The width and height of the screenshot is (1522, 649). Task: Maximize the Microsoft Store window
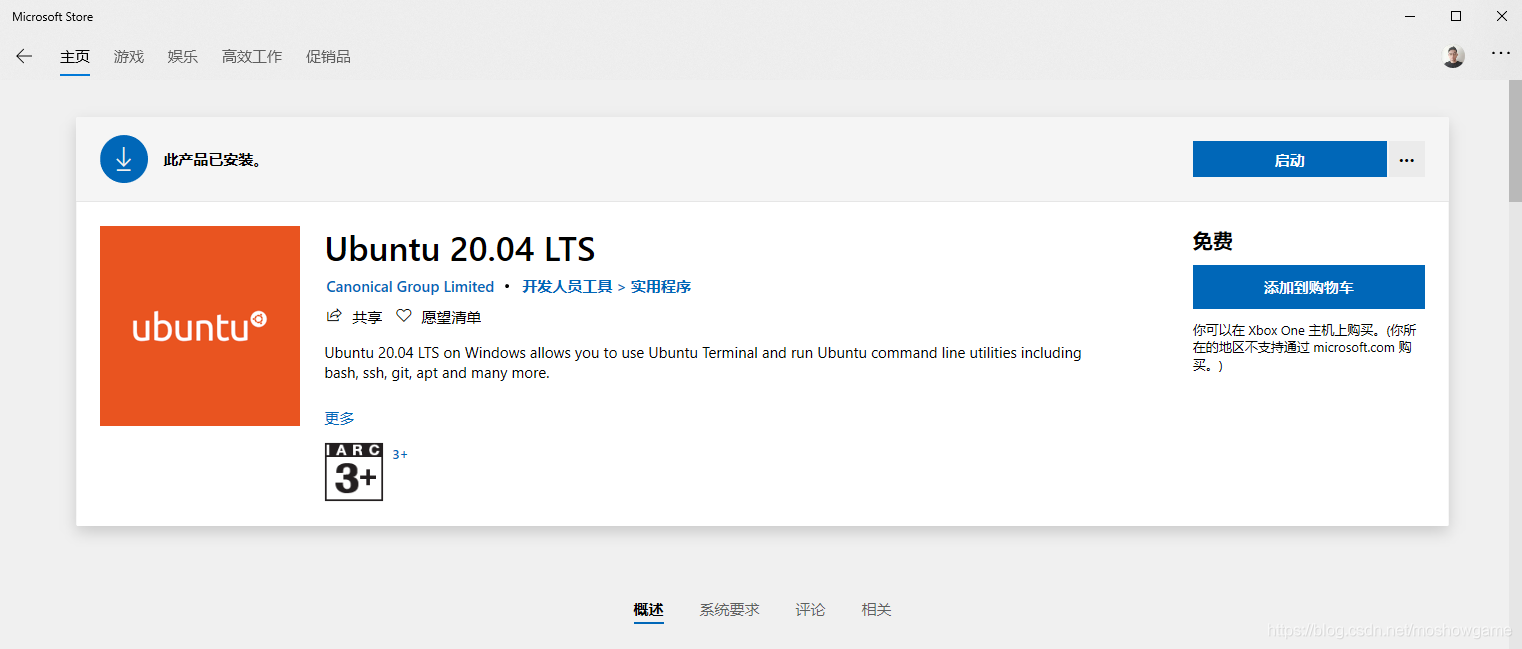1456,16
